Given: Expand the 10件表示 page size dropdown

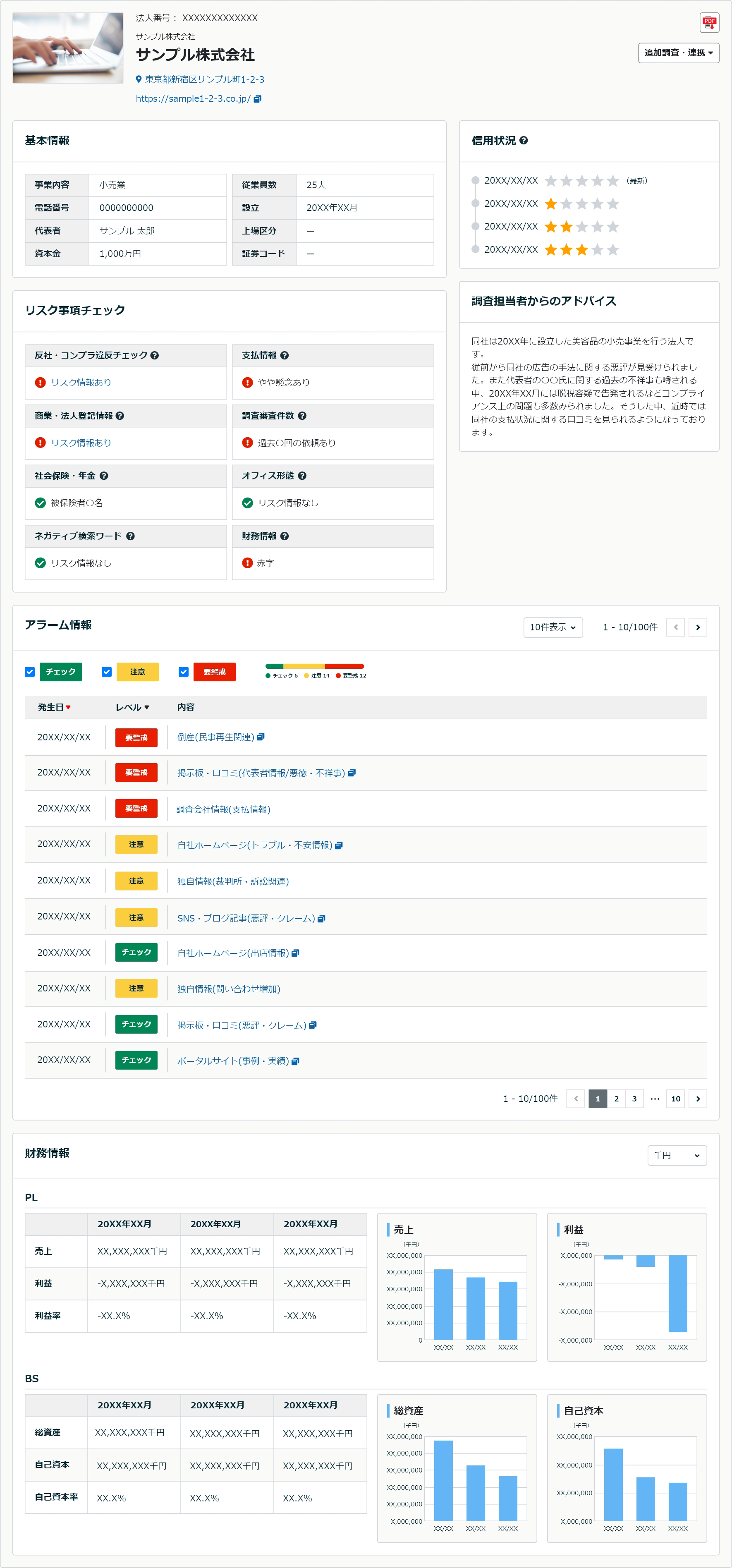Looking at the screenshot, I should click(x=553, y=627).
